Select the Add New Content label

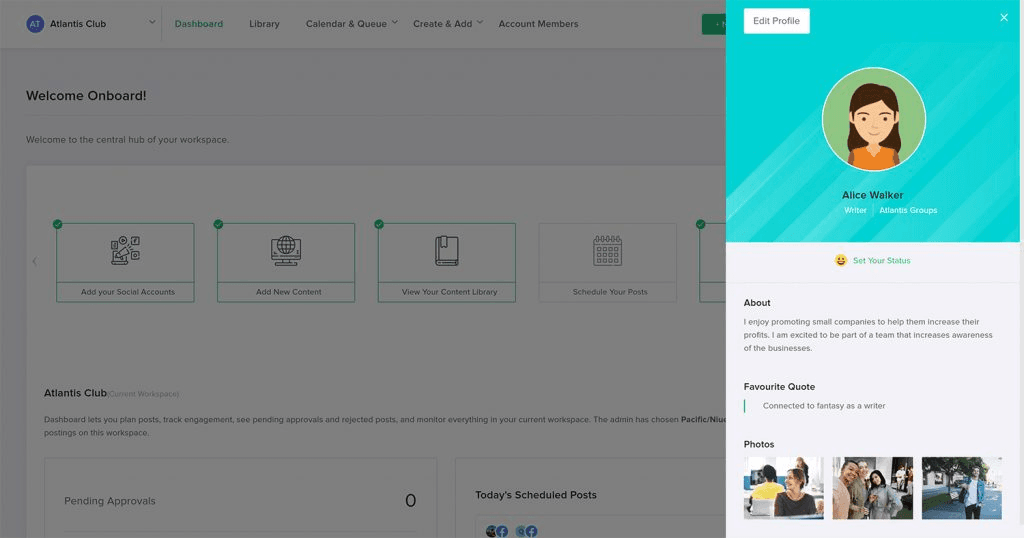(289, 292)
